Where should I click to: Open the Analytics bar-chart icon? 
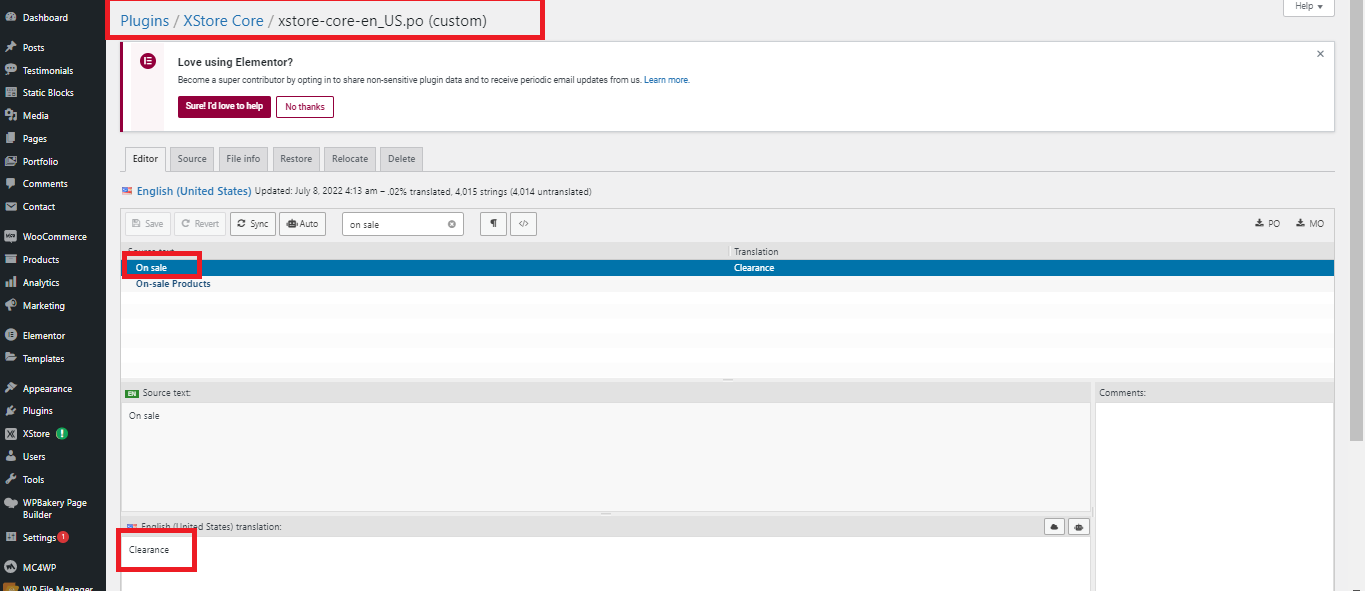click(x=11, y=283)
